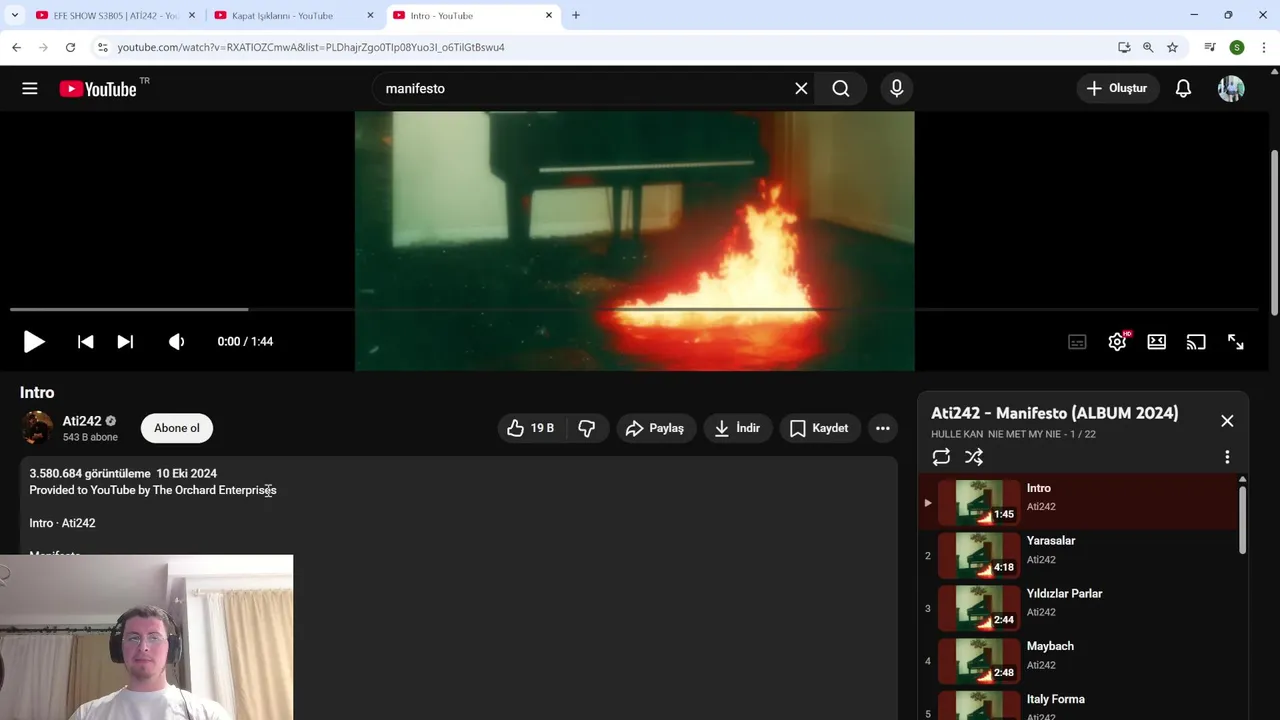Click the playlist panel scrollbar
The image size is (1280, 720).
point(1243,518)
